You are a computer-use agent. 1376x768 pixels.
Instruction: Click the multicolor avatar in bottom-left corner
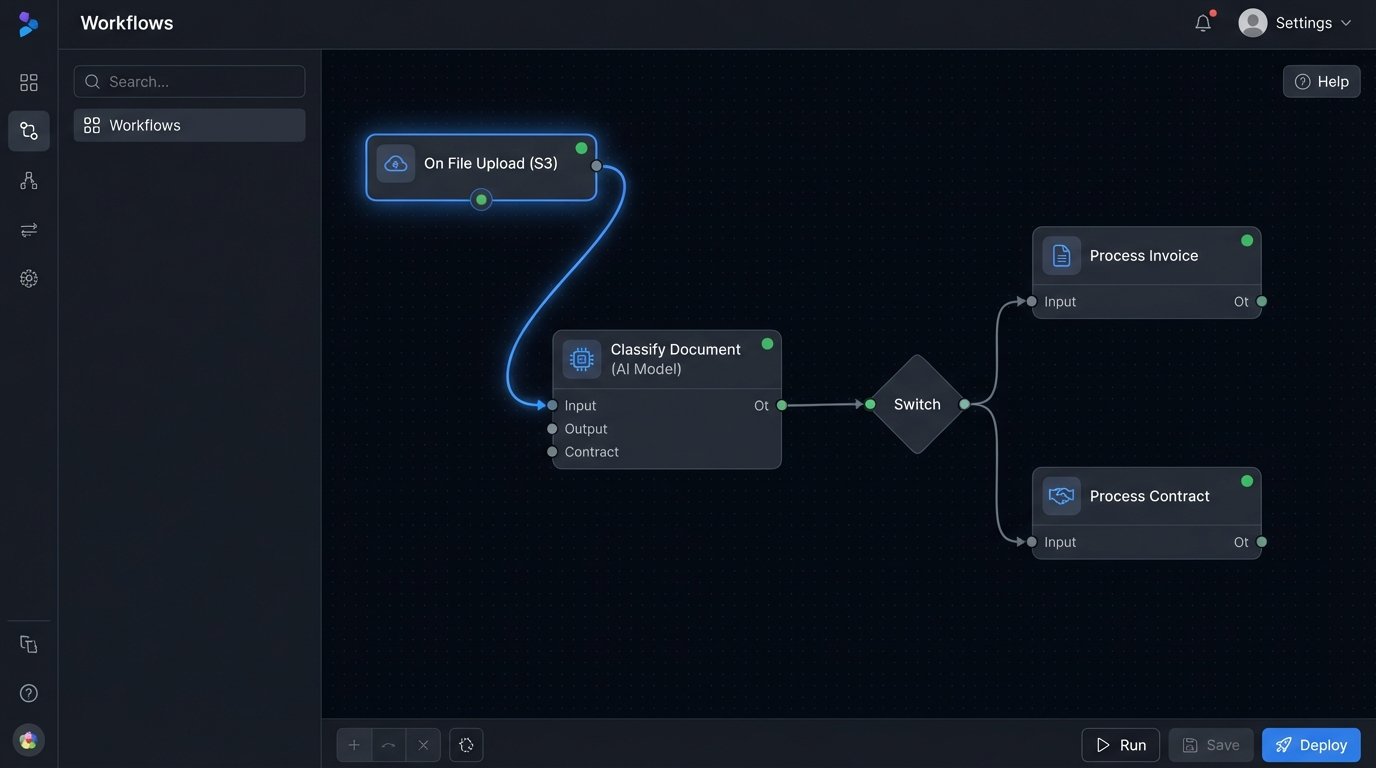click(x=29, y=740)
